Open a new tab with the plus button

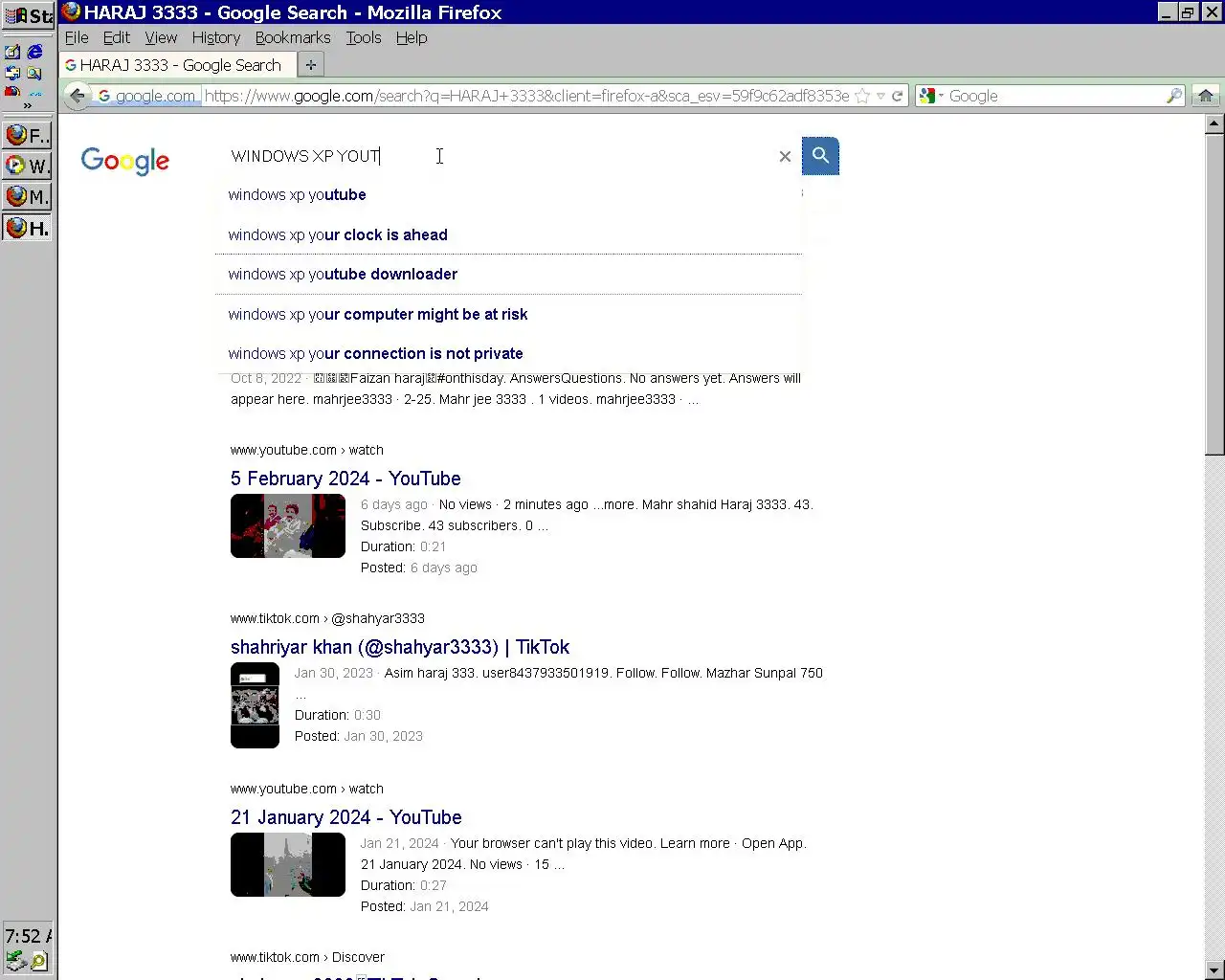pyautogui.click(x=311, y=65)
